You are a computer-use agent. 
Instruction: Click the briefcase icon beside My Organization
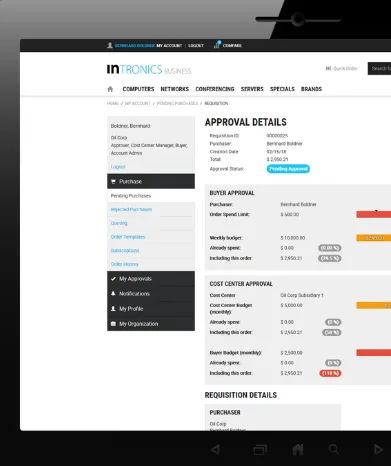pos(113,324)
